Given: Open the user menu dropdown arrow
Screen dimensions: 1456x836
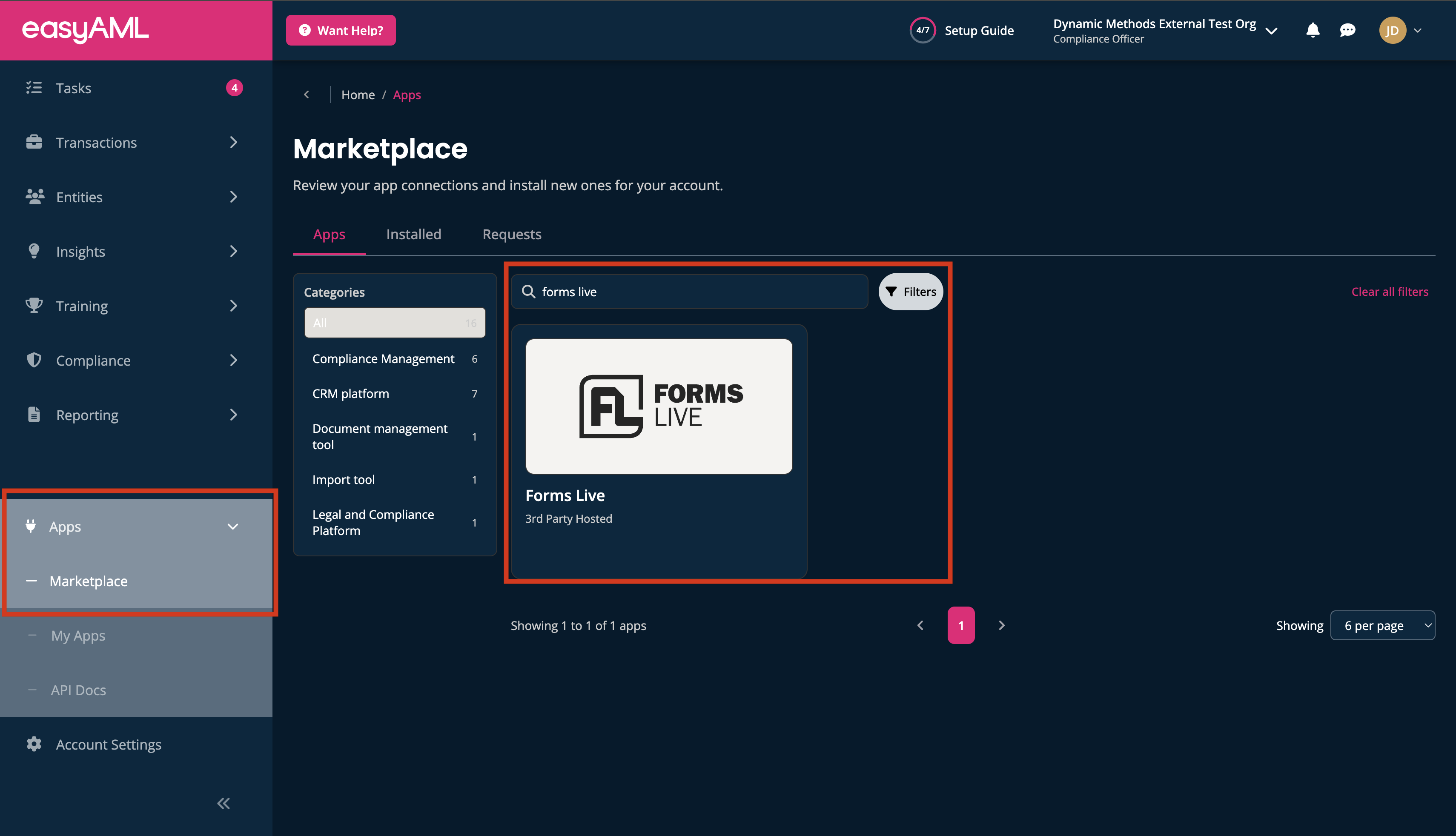Looking at the screenshot, I should (1418, 30).
